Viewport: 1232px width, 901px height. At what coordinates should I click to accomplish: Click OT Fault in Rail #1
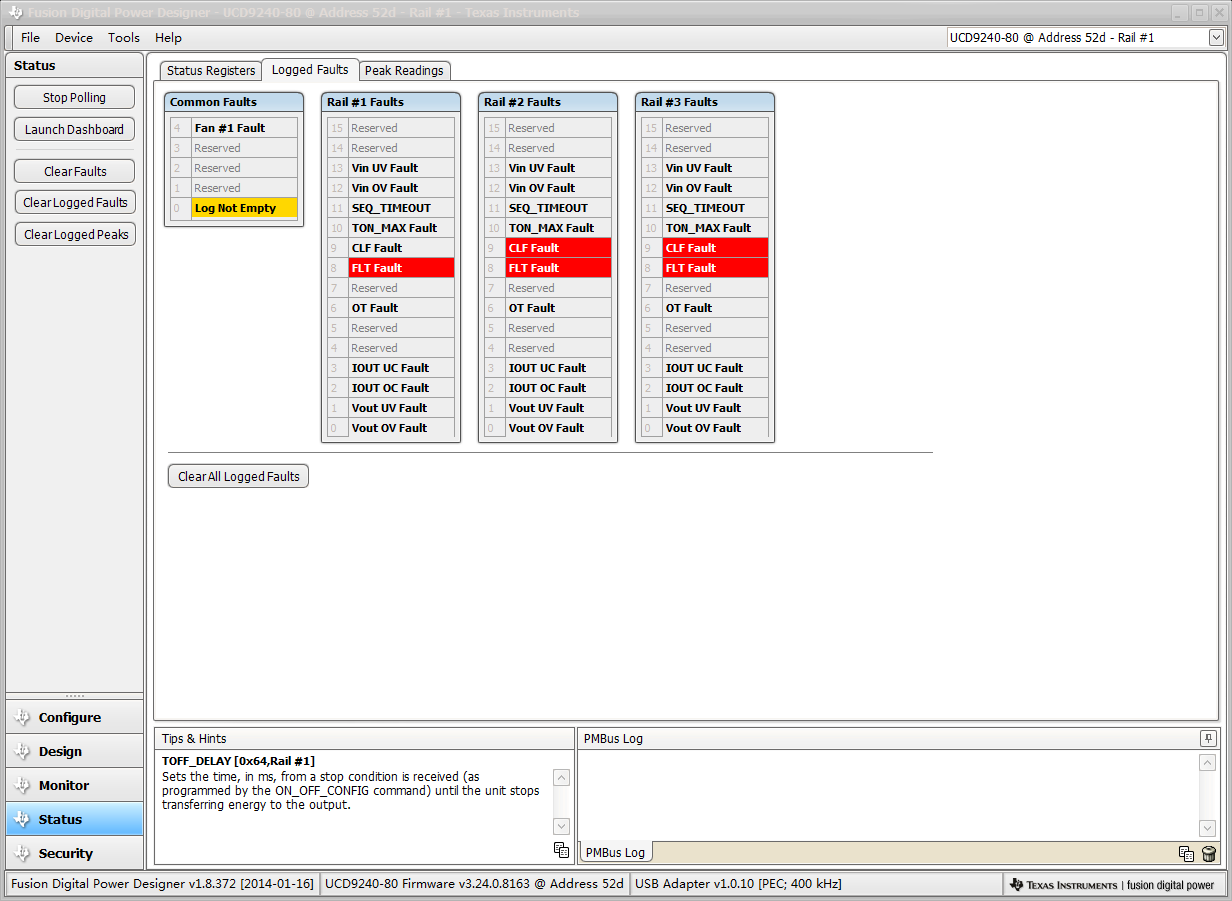pyautogui.click(x=401, y=308)
